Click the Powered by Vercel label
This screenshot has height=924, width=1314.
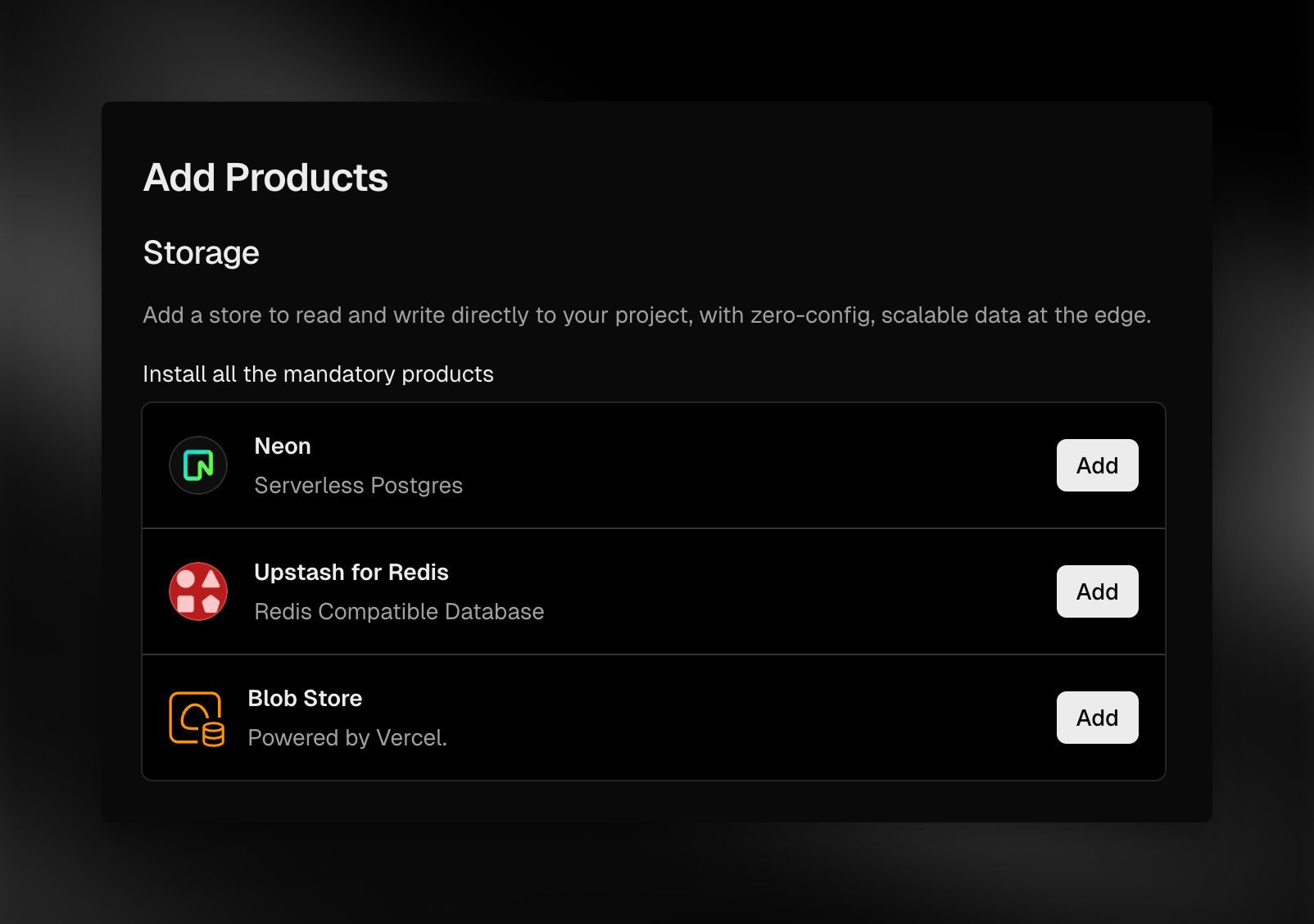tap(347, 737)
